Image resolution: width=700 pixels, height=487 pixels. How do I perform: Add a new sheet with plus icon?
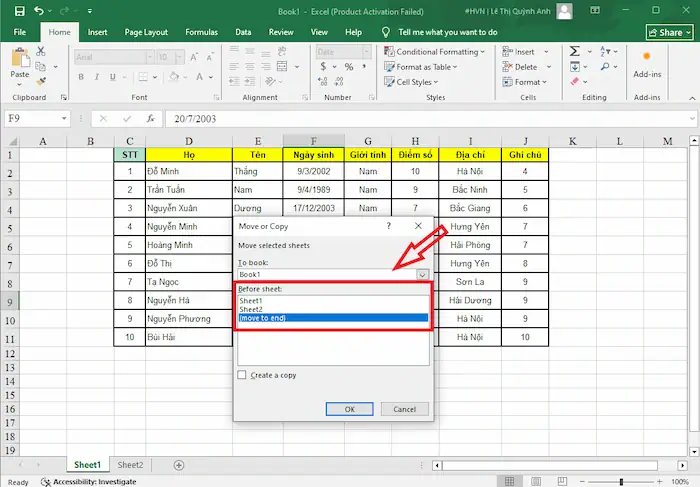179,465
